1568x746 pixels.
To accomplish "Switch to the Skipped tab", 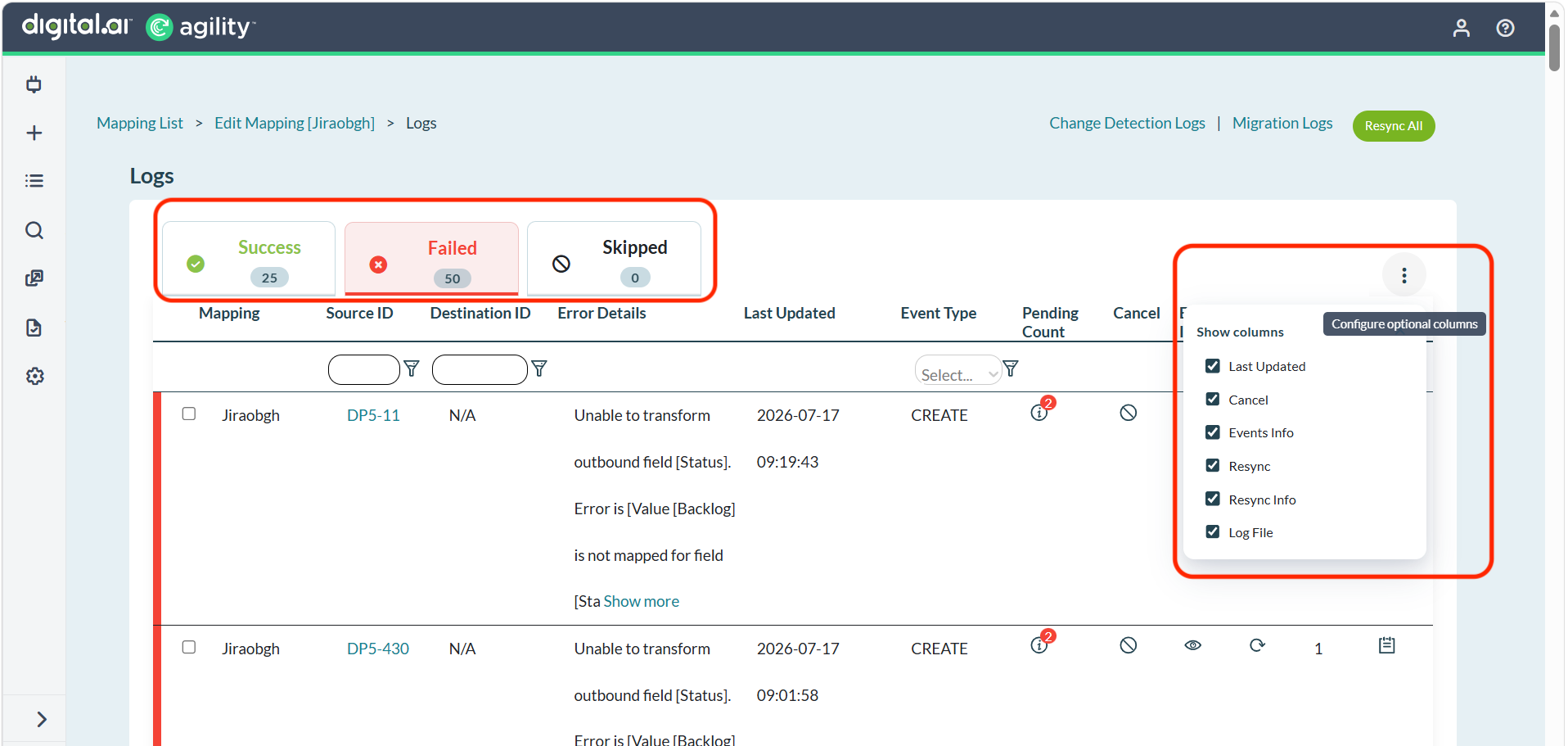I will tap(614, 259).
